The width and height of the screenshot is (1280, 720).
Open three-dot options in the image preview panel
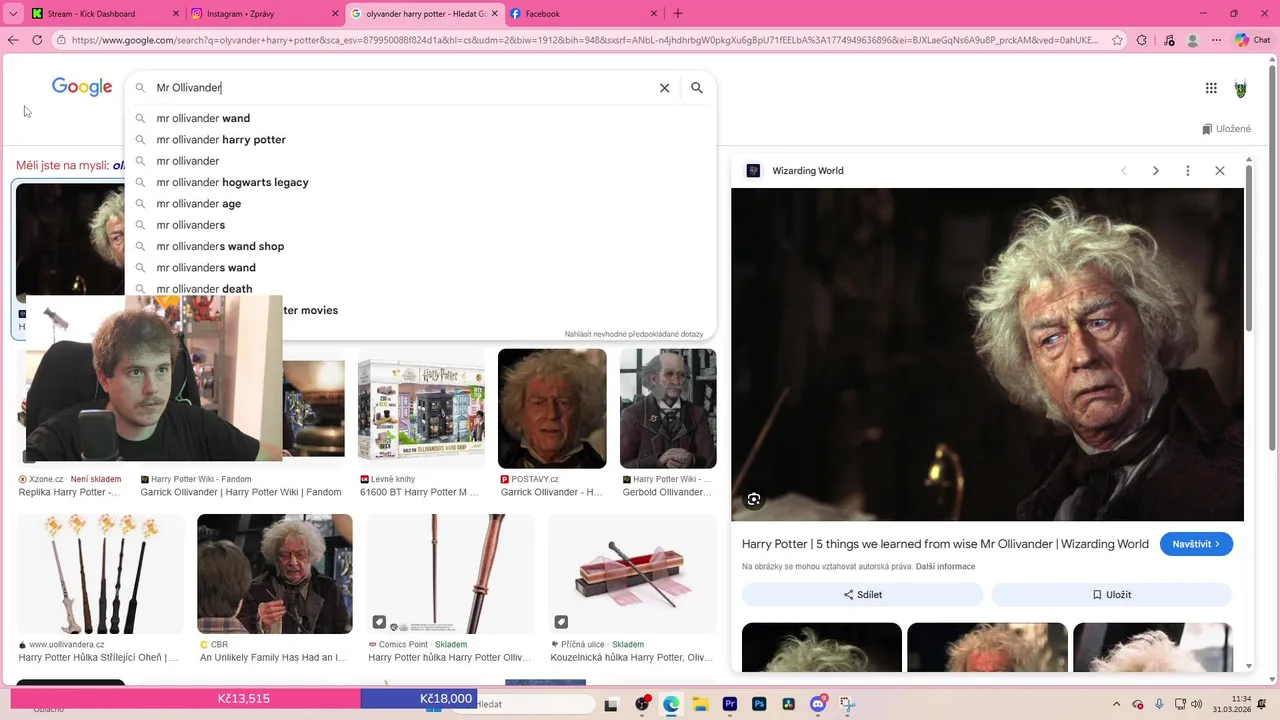(x=1188, y=171)
